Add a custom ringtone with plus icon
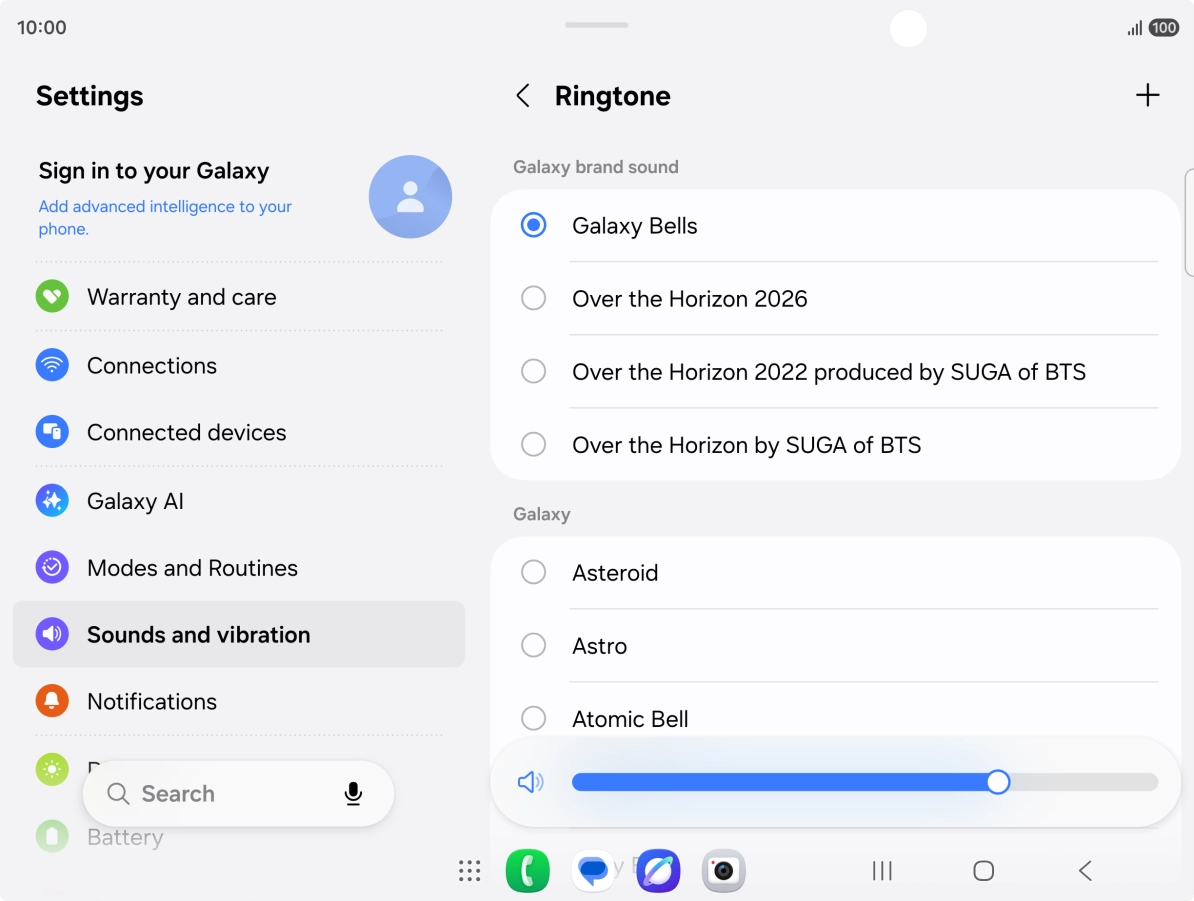Screen dimensions: 1194x901 1147,95
